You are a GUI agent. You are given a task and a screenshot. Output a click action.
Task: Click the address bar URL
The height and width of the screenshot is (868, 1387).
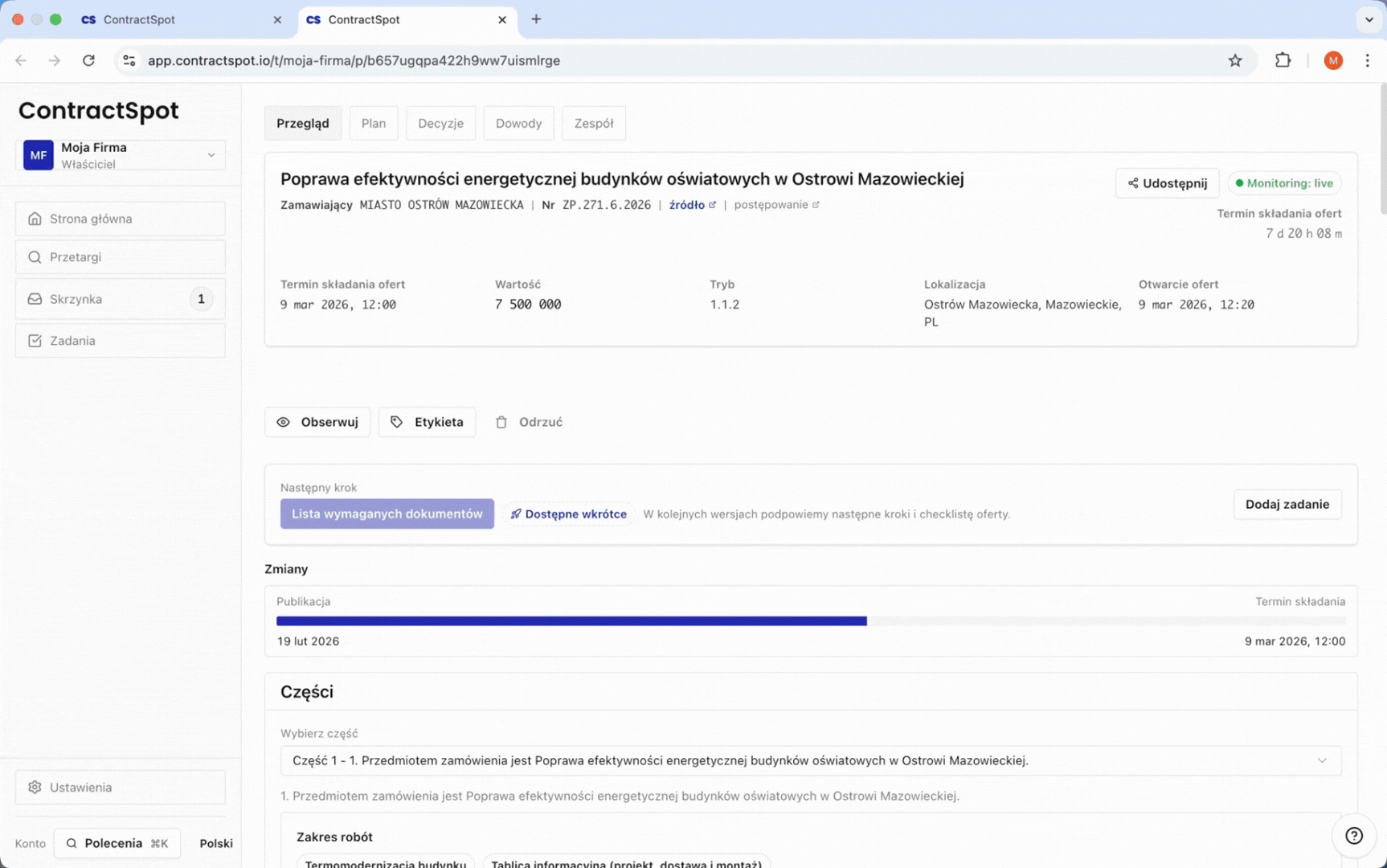(354, 60)
